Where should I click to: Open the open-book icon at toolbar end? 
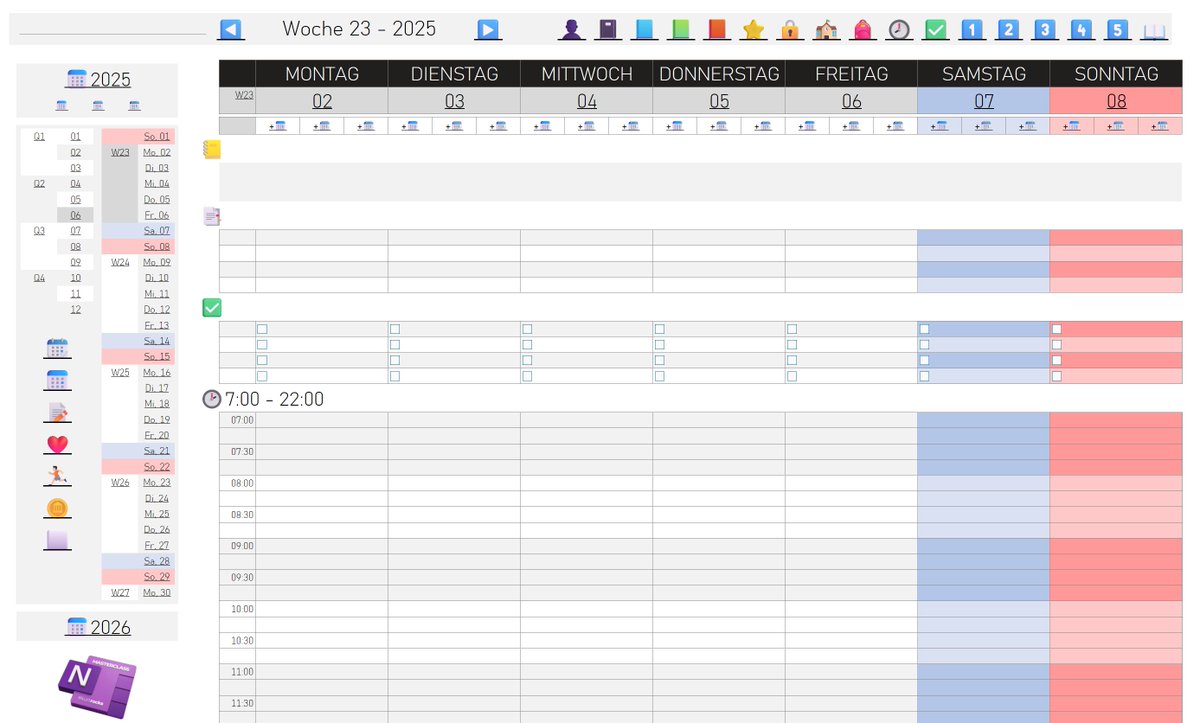pyautogui.click(x=1154, y=30)
